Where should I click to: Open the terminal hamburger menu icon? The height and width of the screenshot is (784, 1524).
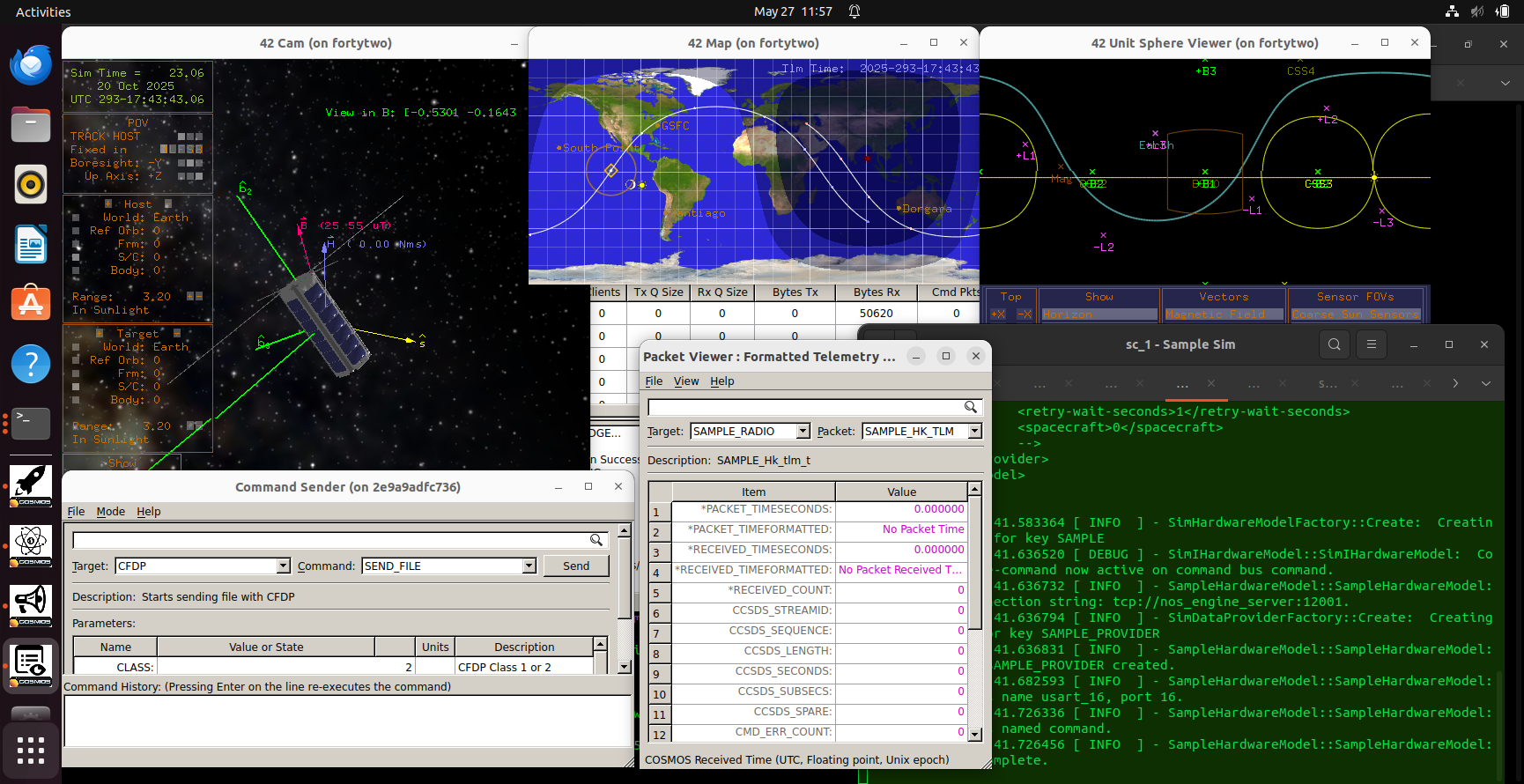1371,344
